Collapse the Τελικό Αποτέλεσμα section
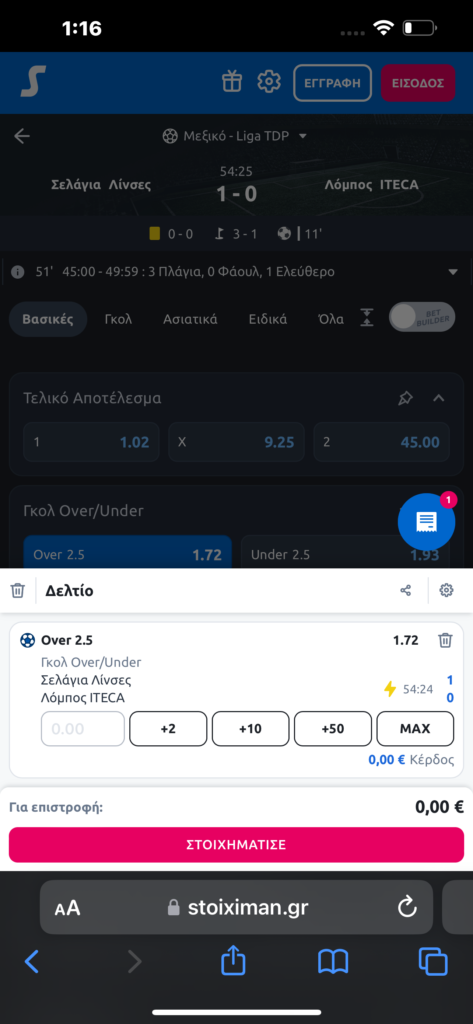473x1024 pixels. (x=439, y=398)
